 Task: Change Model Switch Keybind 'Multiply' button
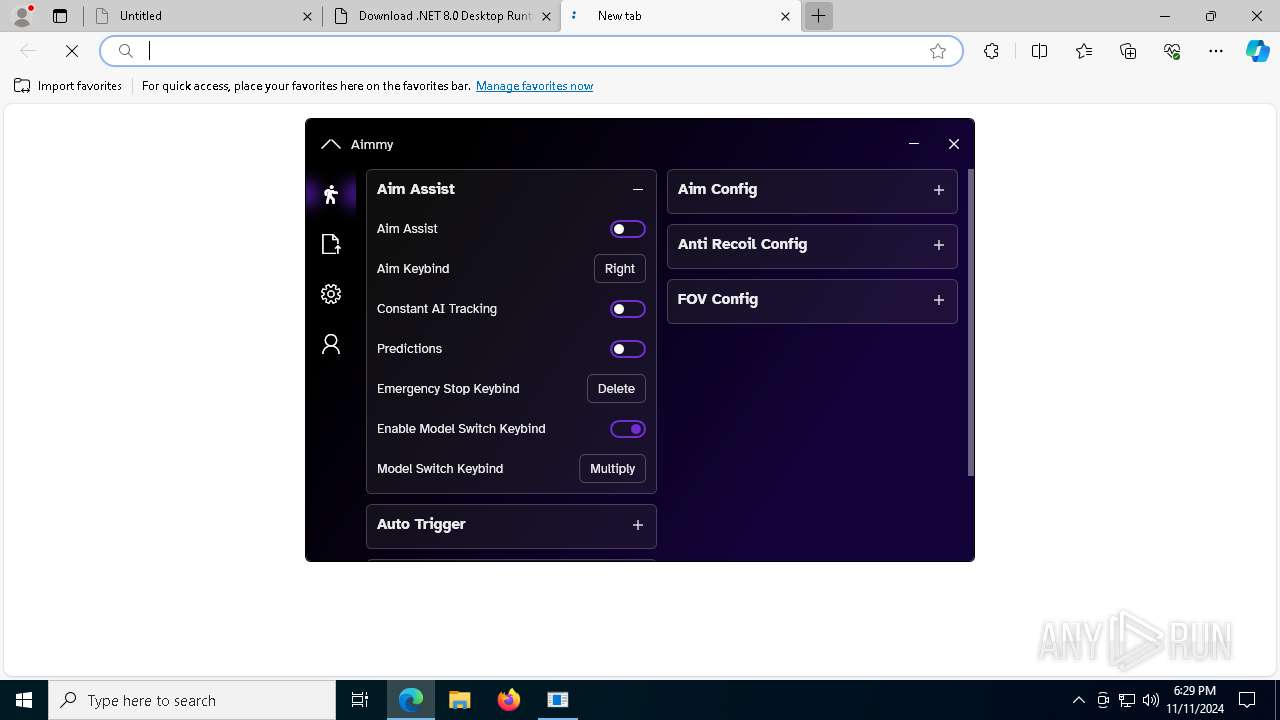(613, 469)
